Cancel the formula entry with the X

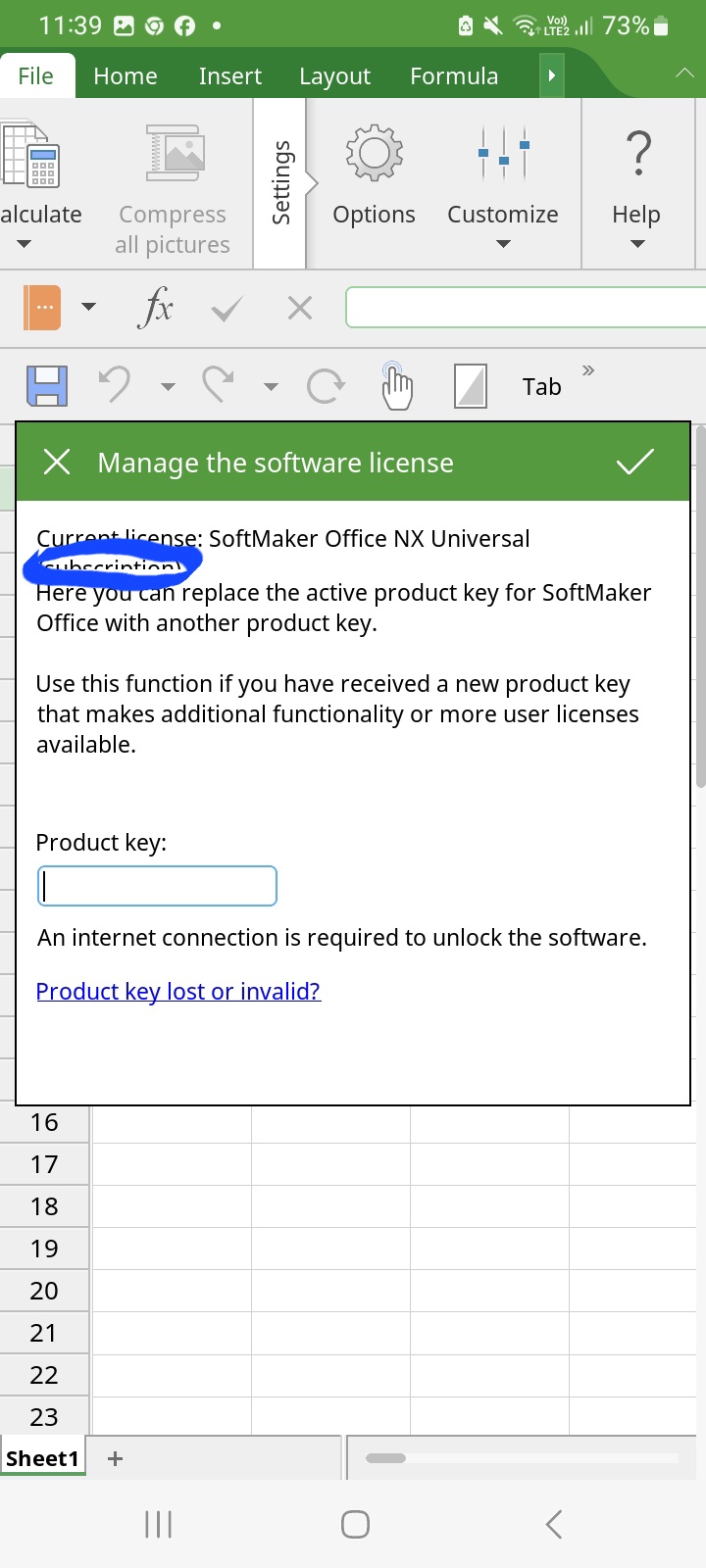pyautogui.click(x=300, y=309)
